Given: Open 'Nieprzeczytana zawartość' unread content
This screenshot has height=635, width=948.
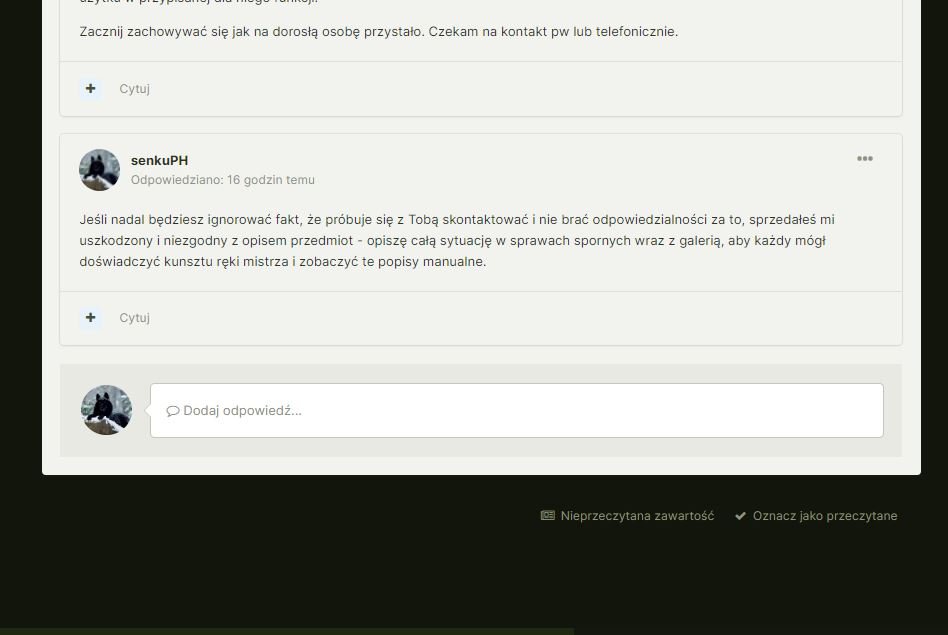Looking at the screenshot, I should [x=637, y=516].
